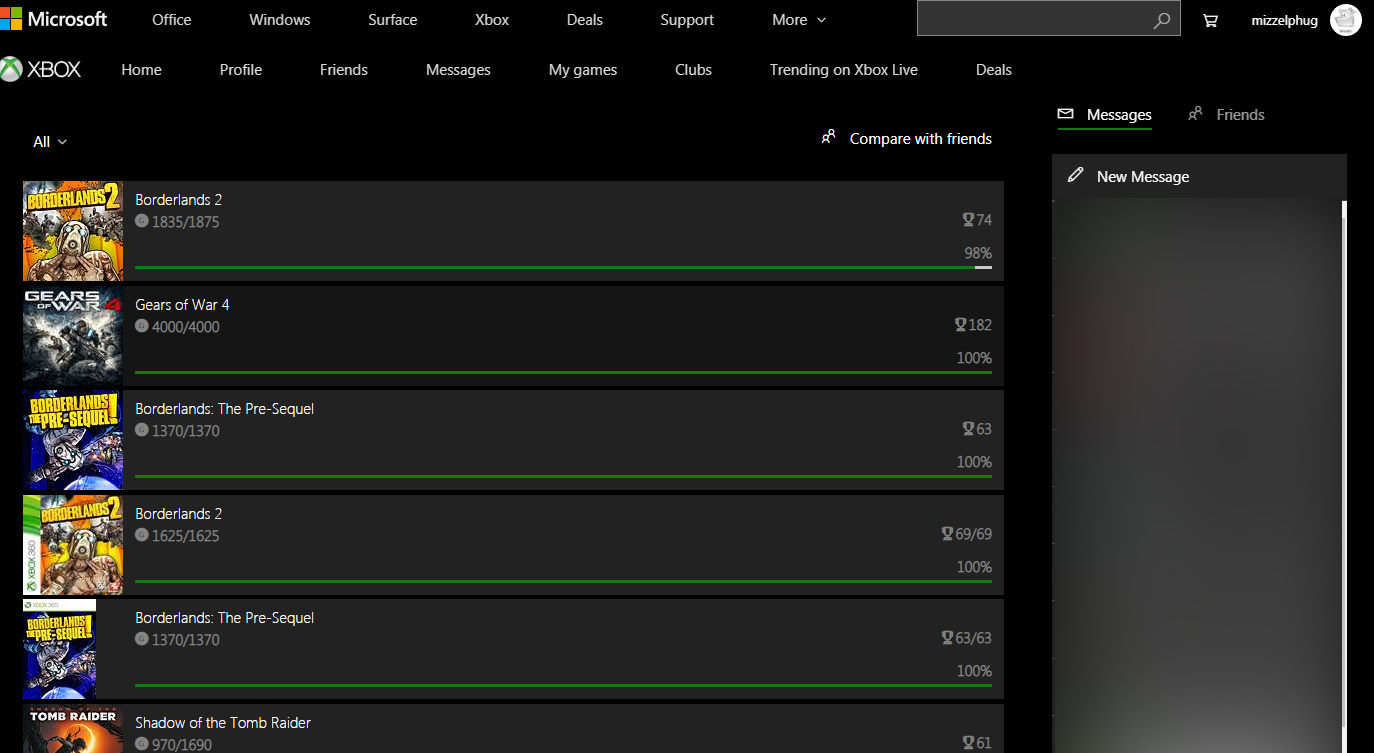This screenshot has width=1374, height=753.
Task: Click the mizzelphug profile avatar
Action: tap(1345, 20)
